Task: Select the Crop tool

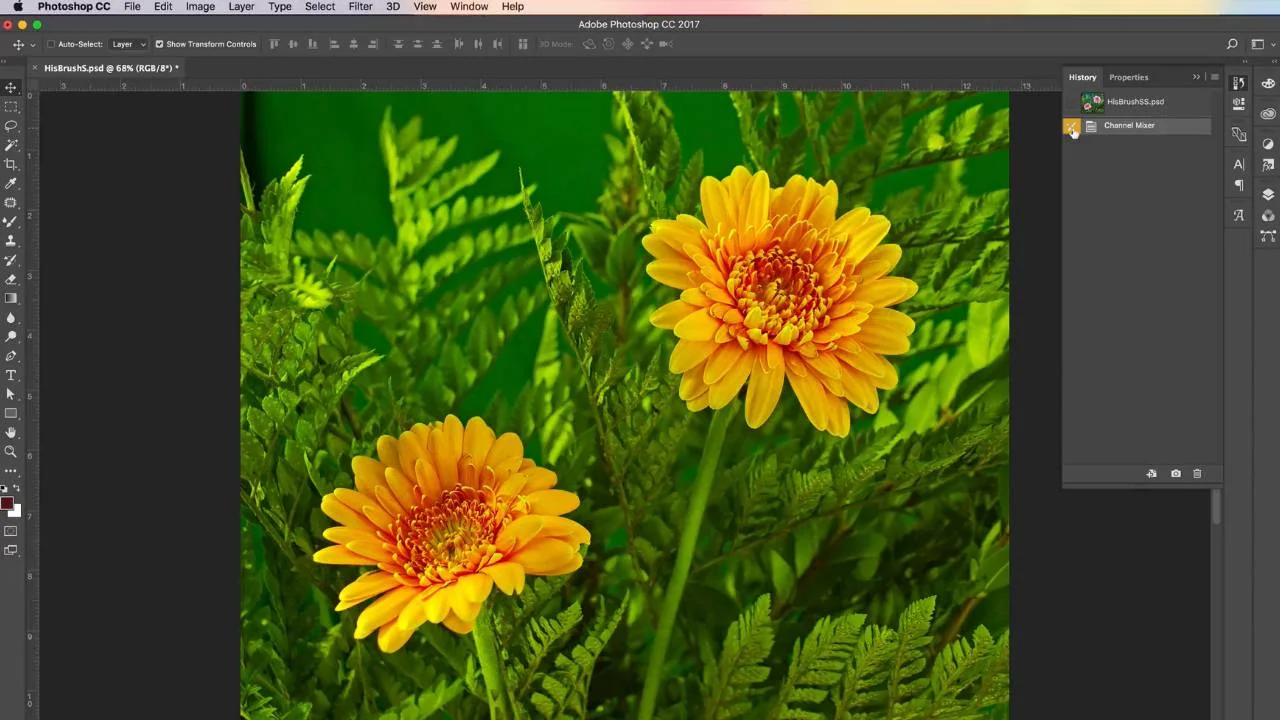Action: click(x=11, y=164)
